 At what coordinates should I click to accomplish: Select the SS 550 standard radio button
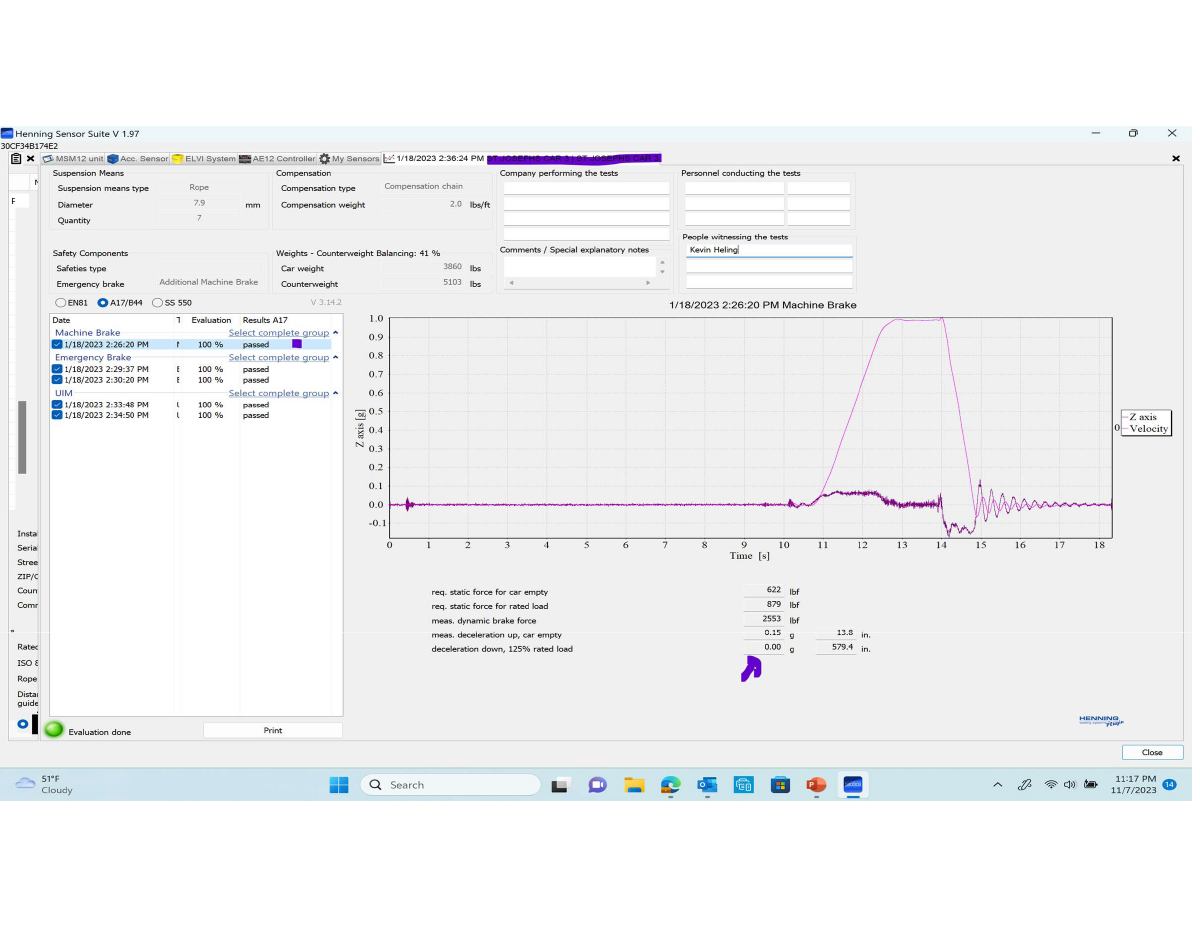pyautogui.click(x=157, y=302)
